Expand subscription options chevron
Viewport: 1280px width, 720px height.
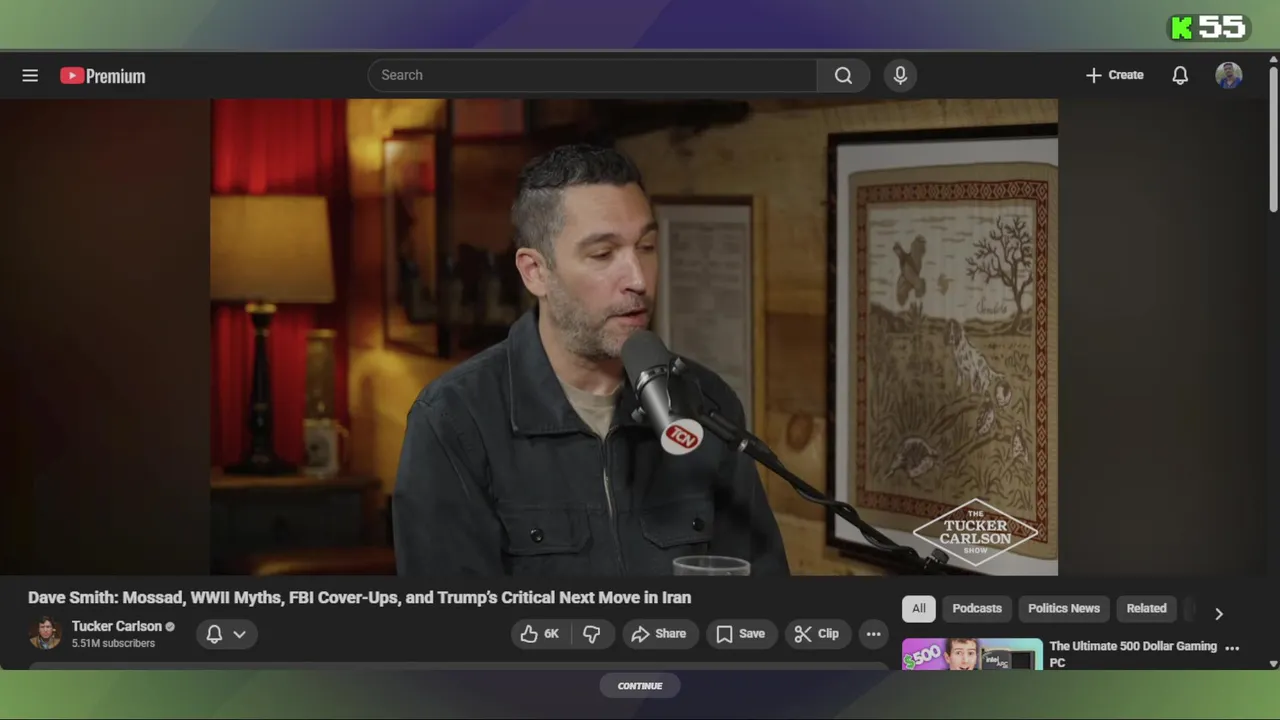239,633
